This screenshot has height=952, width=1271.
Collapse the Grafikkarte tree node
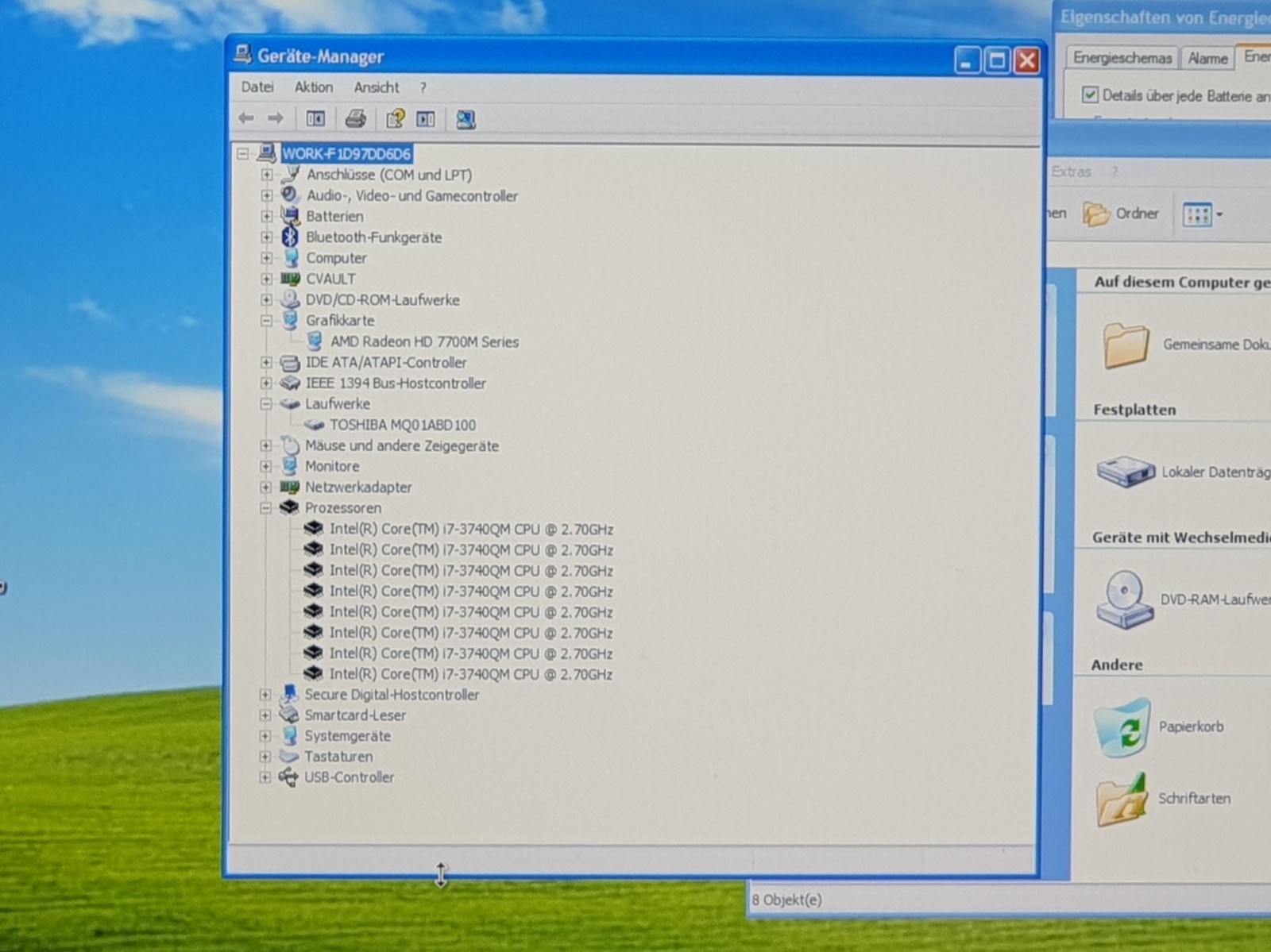click(266, 321)
